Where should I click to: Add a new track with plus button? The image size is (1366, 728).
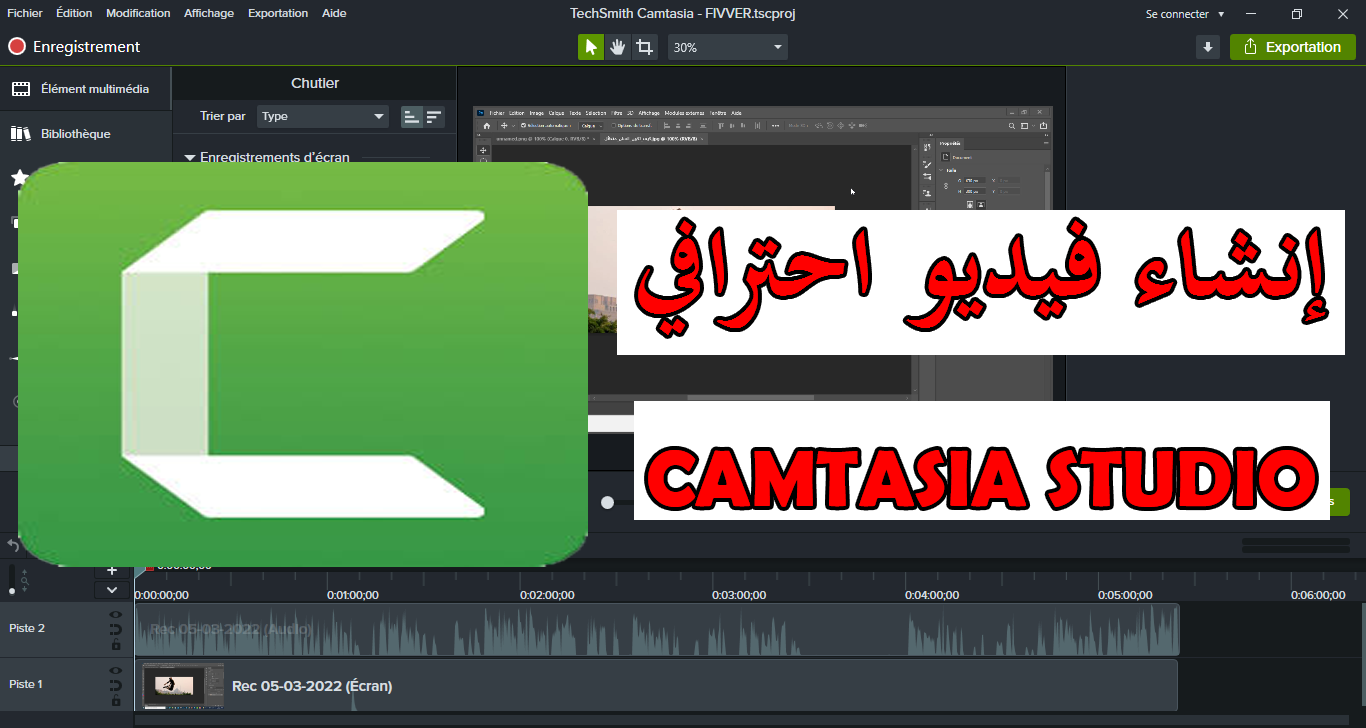(x=112, y=571)
